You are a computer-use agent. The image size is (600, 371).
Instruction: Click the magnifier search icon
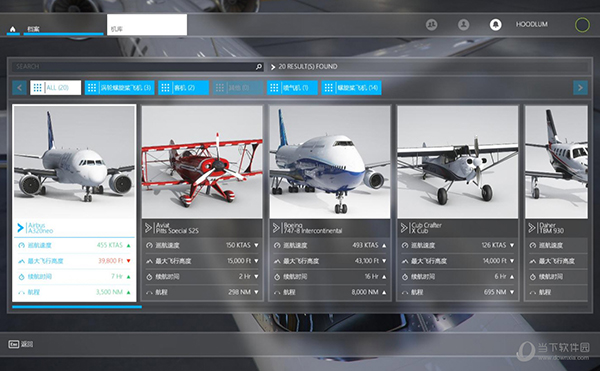pyautogui.click(x=259, y=67)
